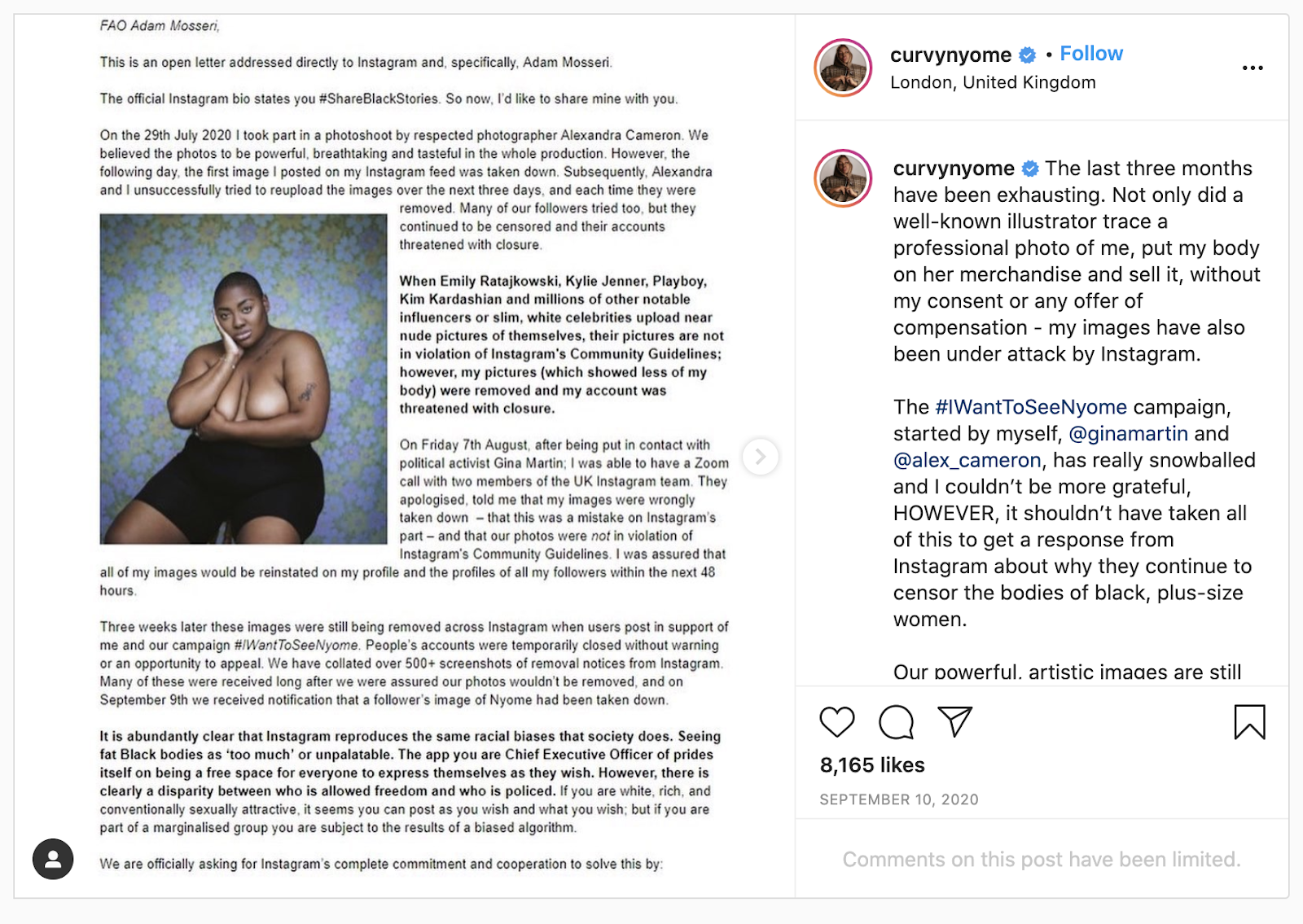View who liked via 8,165 likes
Image resolution: width=1303 pixels, height=924 pixels.
872,765
